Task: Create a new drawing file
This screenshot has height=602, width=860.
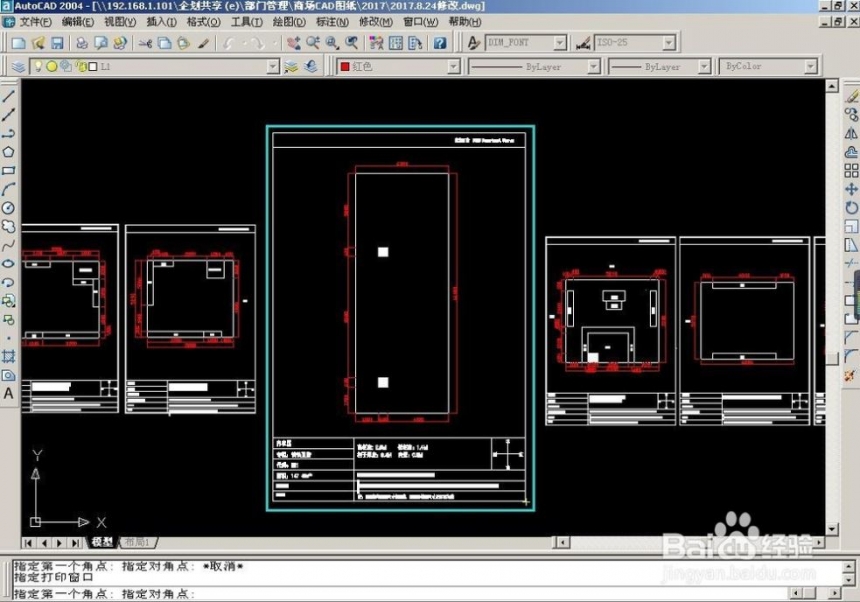Action: point(18,43)
